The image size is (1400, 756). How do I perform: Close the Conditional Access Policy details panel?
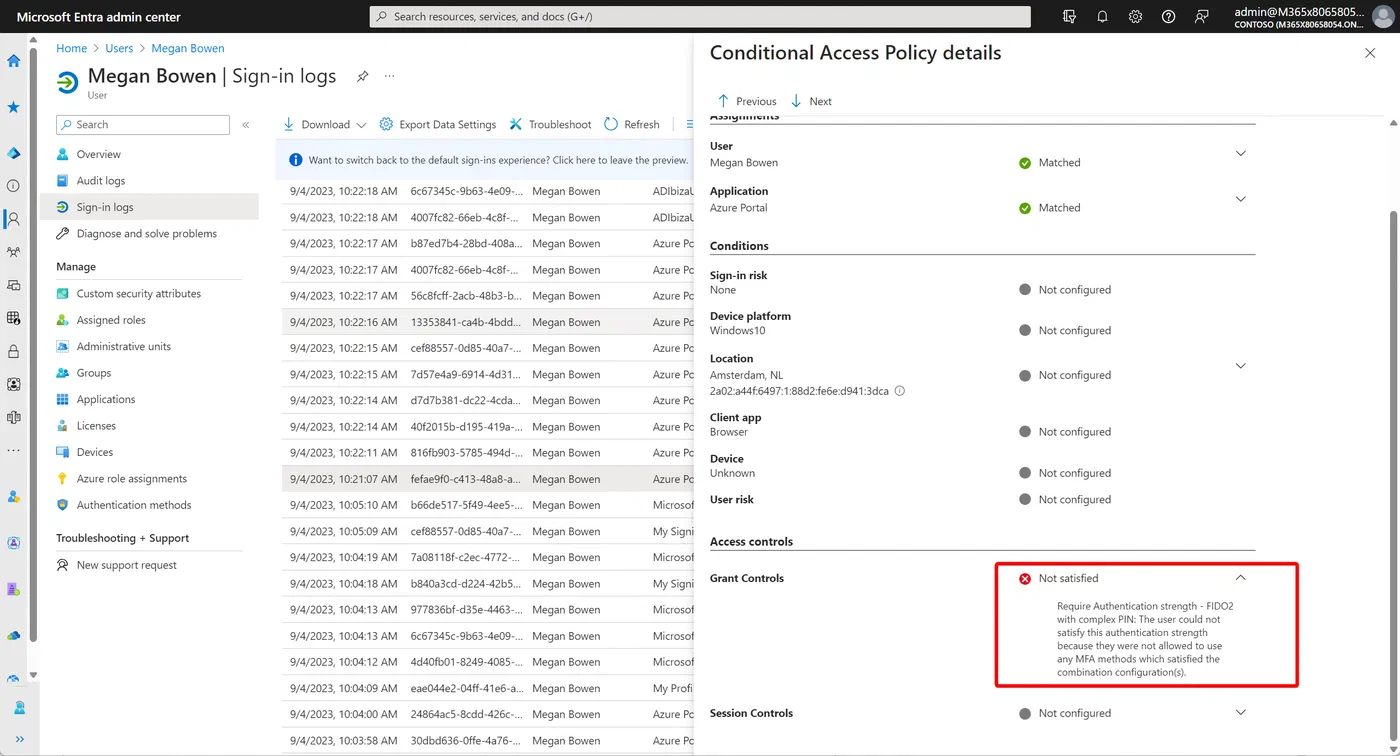tap(1370, 53)
